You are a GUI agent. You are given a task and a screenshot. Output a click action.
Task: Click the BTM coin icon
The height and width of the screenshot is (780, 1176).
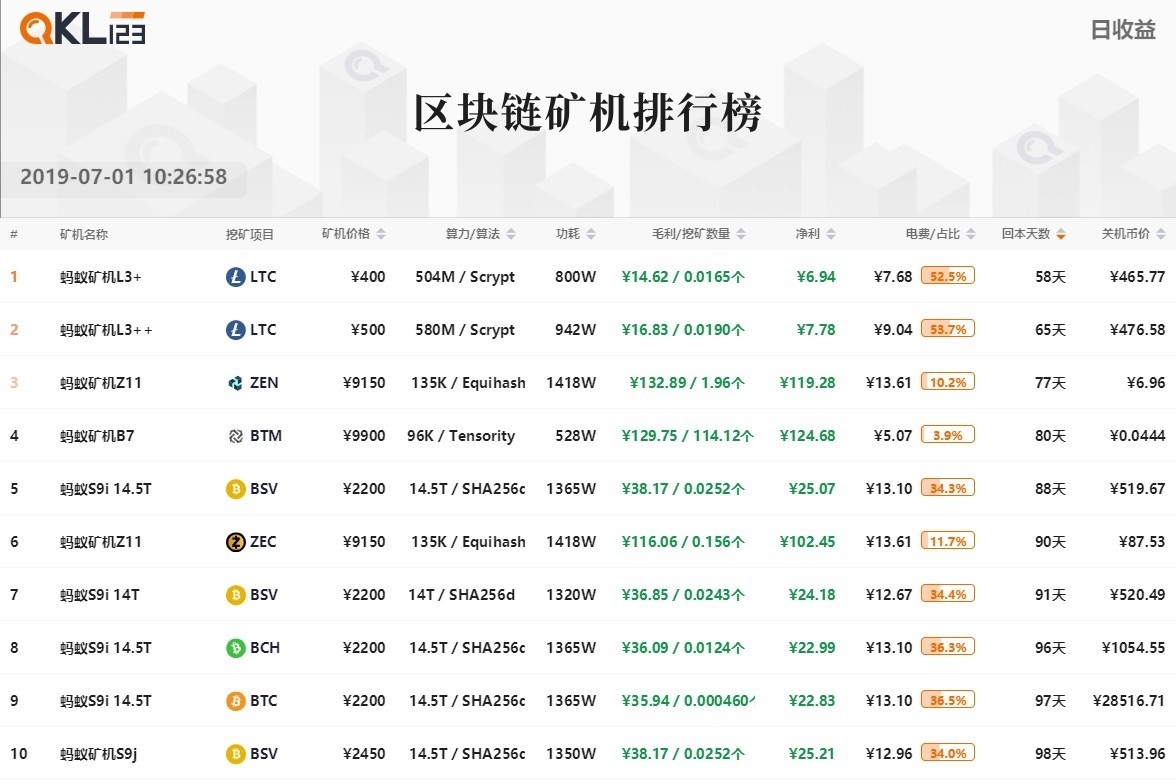click(236, 436)
